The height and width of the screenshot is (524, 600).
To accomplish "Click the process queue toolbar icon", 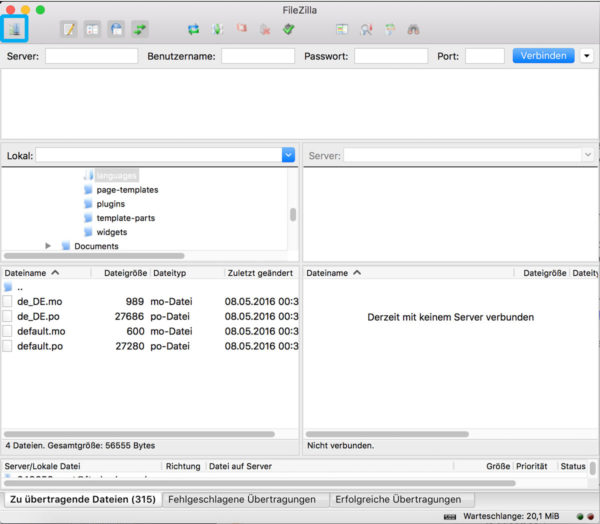I will click(x=217, y=29).
